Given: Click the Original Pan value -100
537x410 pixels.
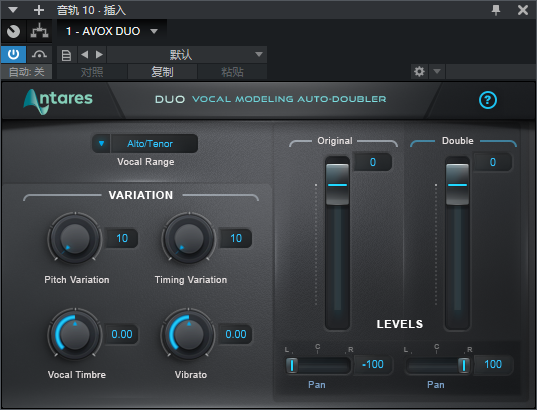Looking at the screenshot, I should tap(373, 364).
